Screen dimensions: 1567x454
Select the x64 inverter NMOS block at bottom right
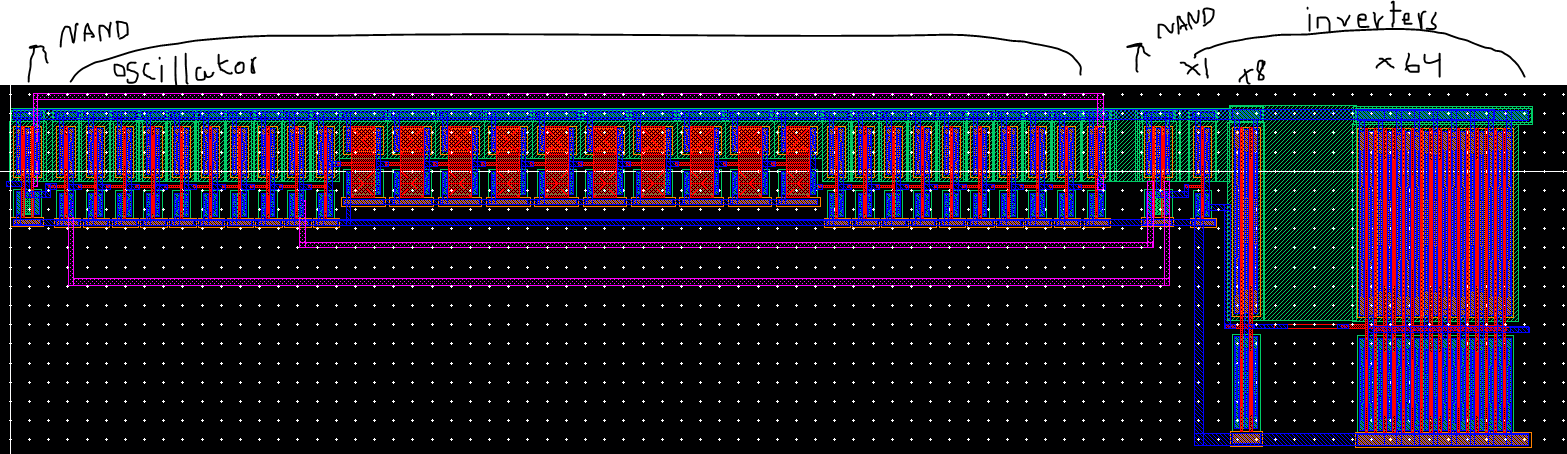[1436, 384]
